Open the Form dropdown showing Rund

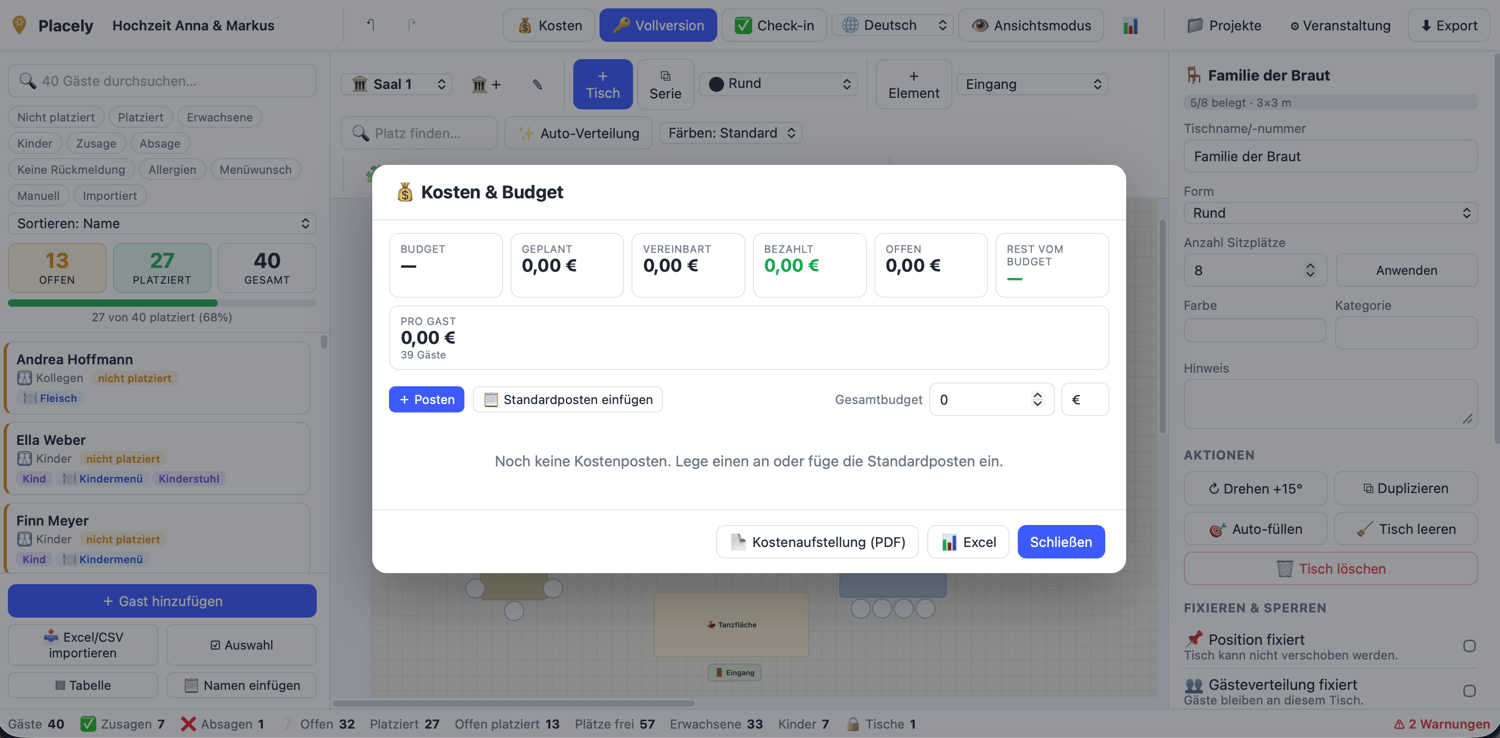pyautogui.click(x=1330, y=213)
